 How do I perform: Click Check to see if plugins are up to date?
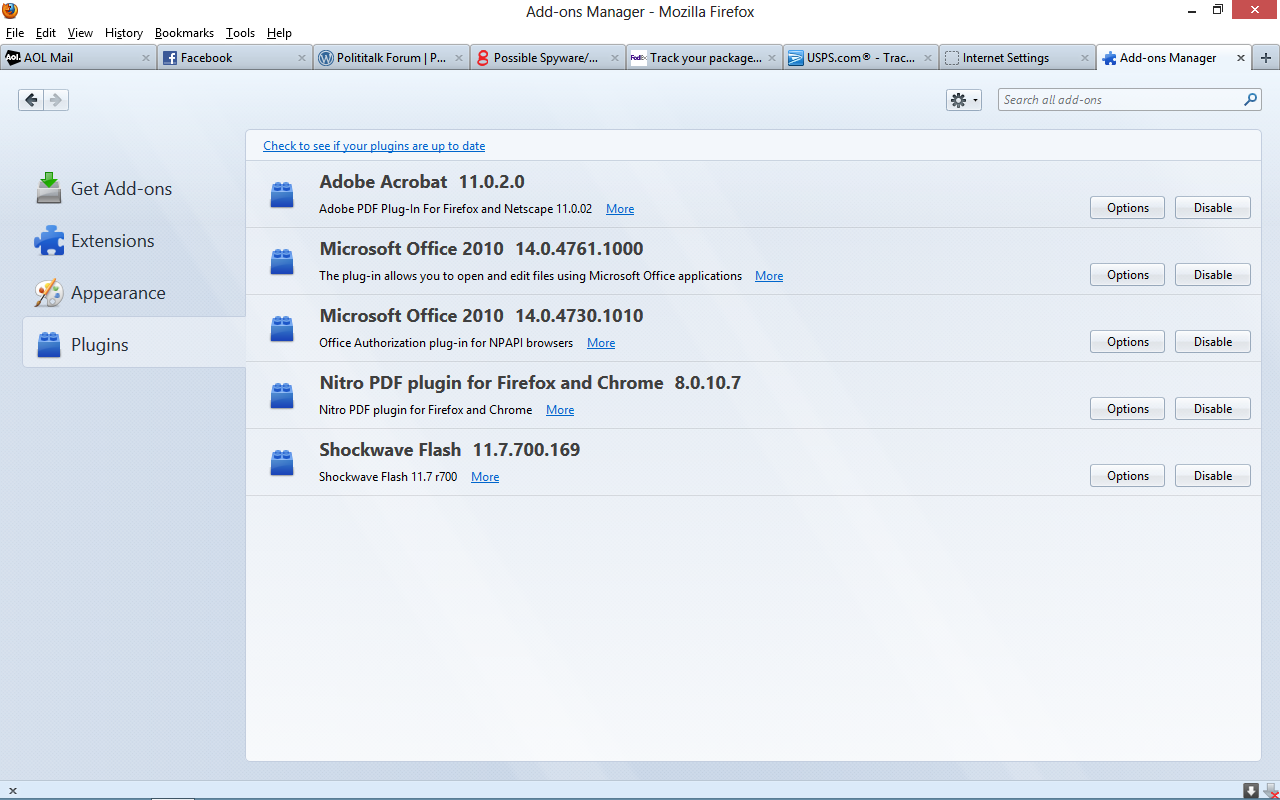pyautogui.click(x=374, y=146)
